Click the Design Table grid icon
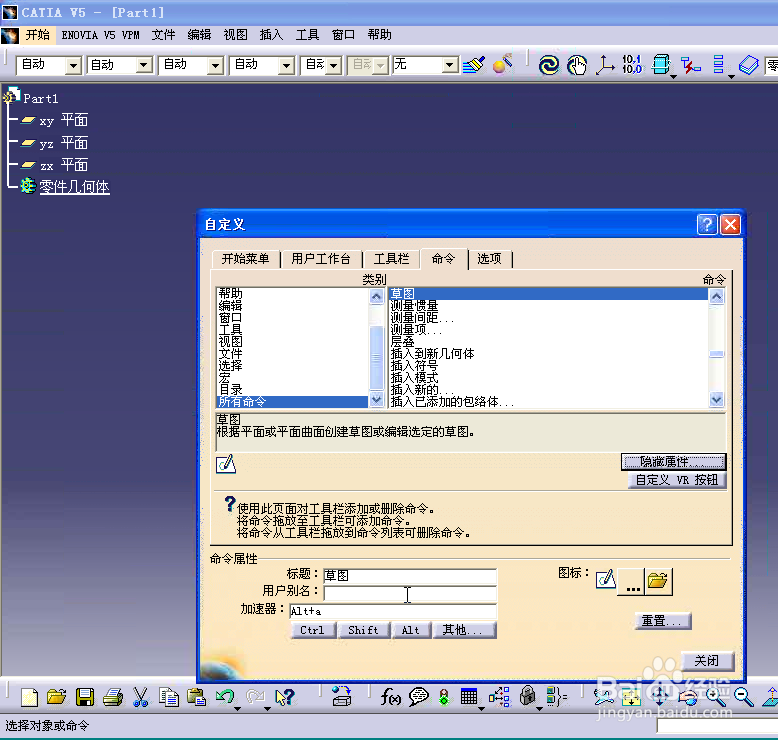 [469, 697]
